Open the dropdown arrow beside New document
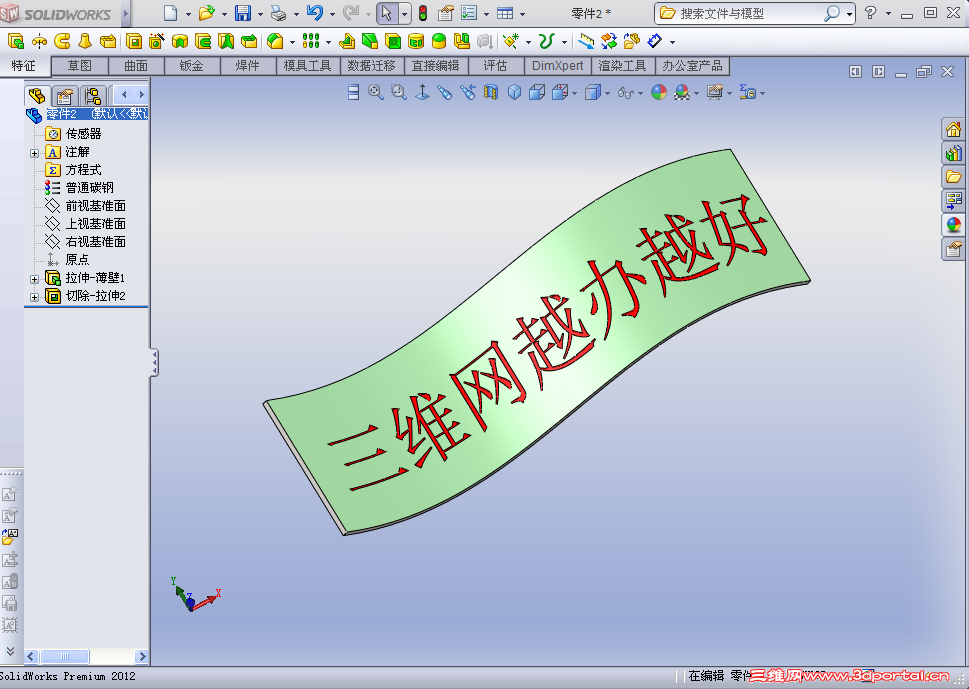 pyautogui.click(x=188, y=14)
